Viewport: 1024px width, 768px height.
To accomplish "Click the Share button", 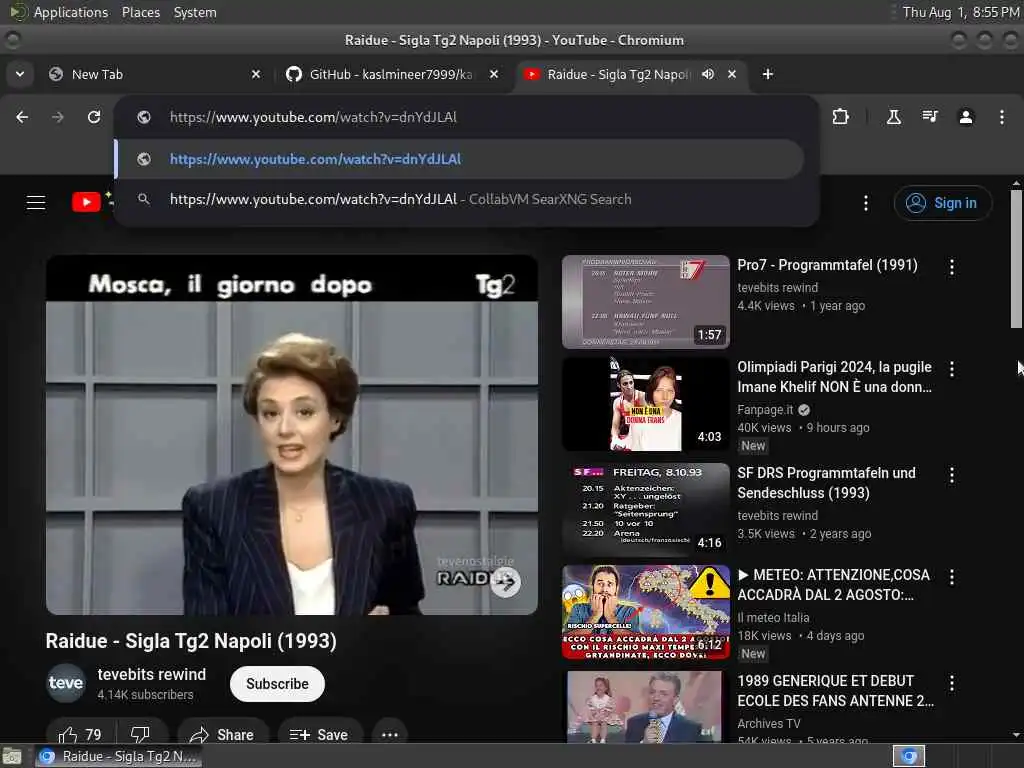I will (223, 735).
